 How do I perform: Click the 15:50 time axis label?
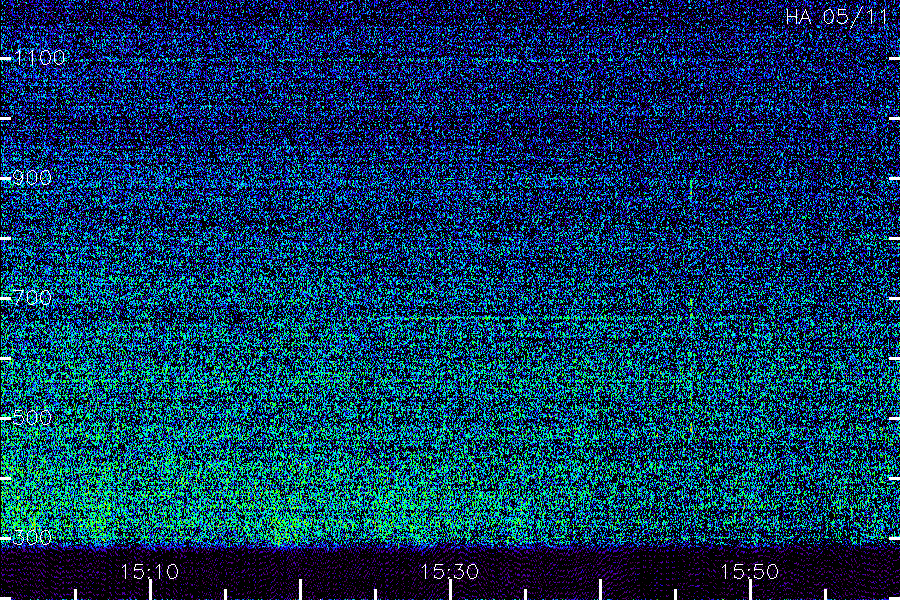pyautogui.click(x=750, y=571)
